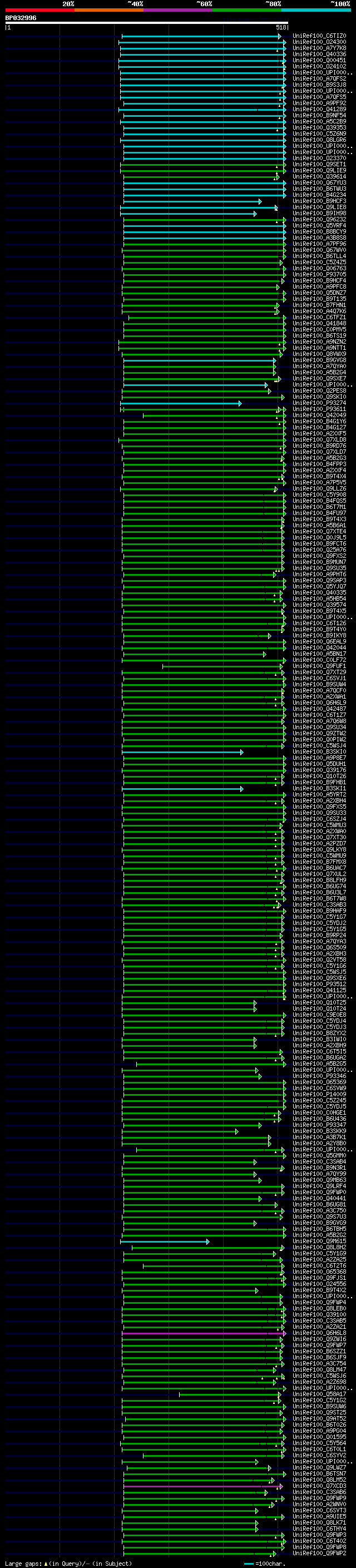
Task: Click the cyan ~100% identity legend bar
Action: (x=317, y=10)
